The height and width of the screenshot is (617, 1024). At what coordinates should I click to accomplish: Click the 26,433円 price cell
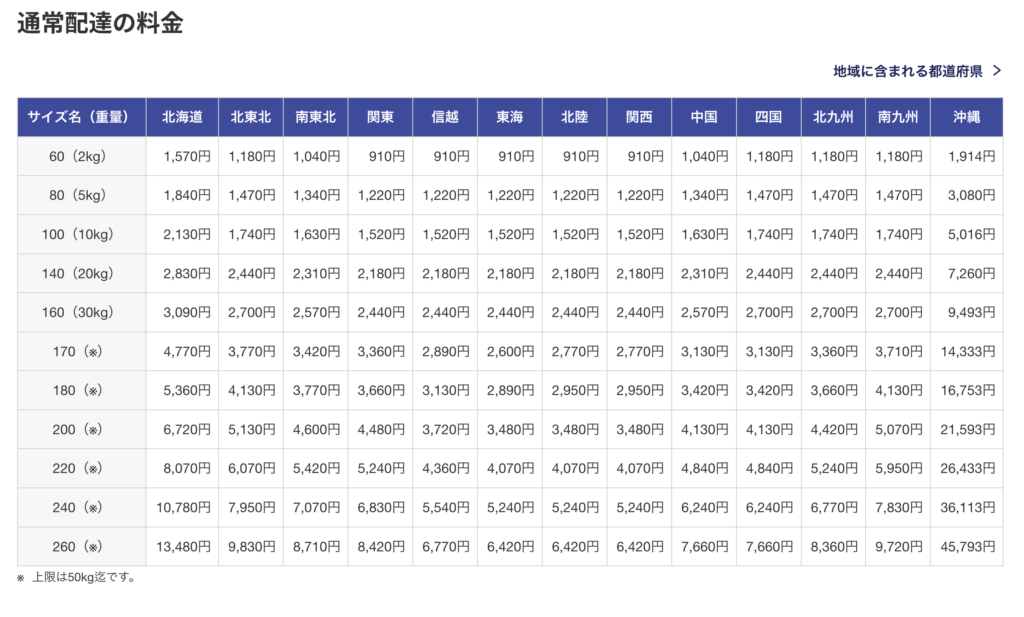tap(967, 468)
